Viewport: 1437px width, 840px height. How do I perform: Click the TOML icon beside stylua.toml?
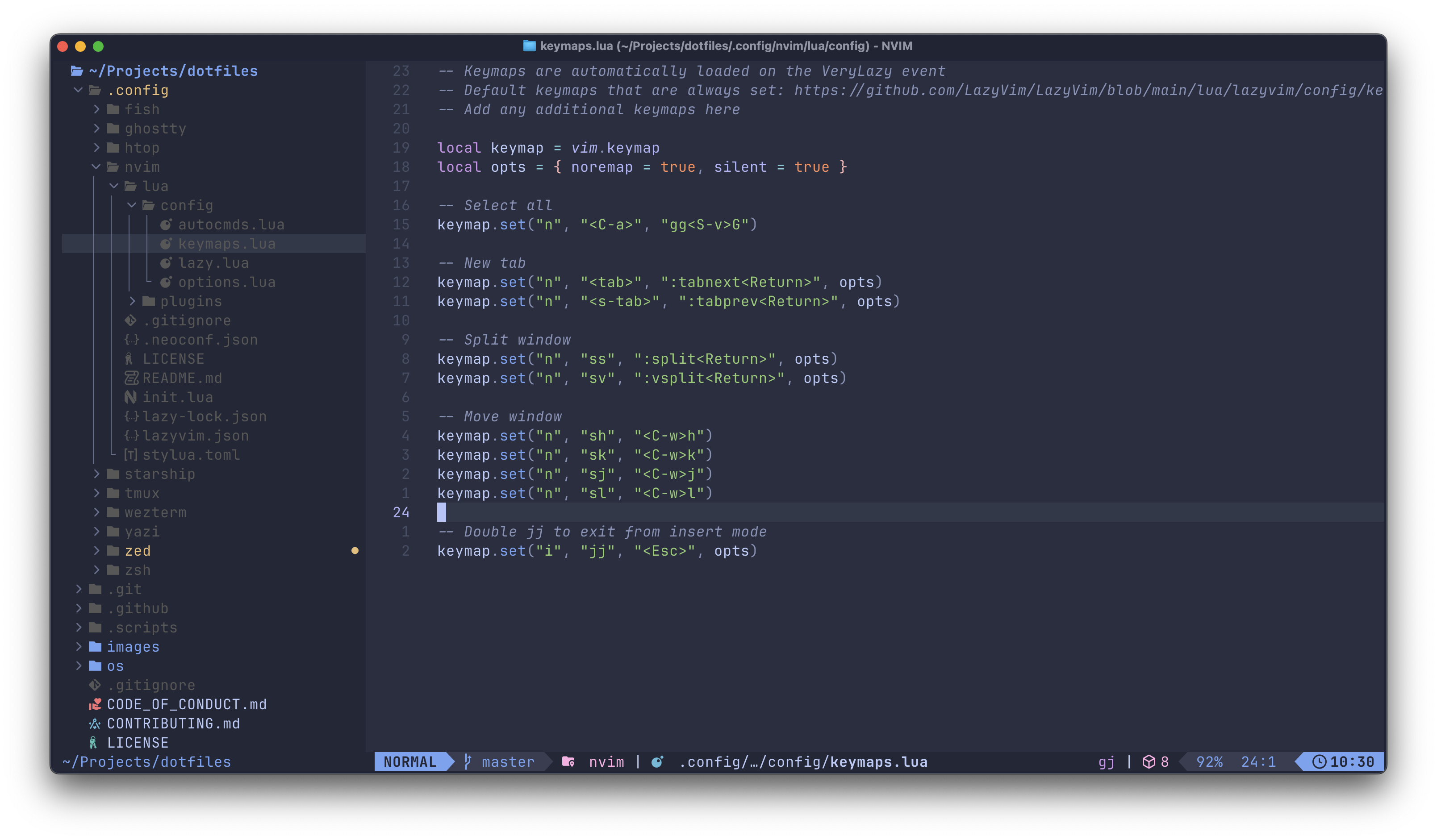tap(130, 455)
